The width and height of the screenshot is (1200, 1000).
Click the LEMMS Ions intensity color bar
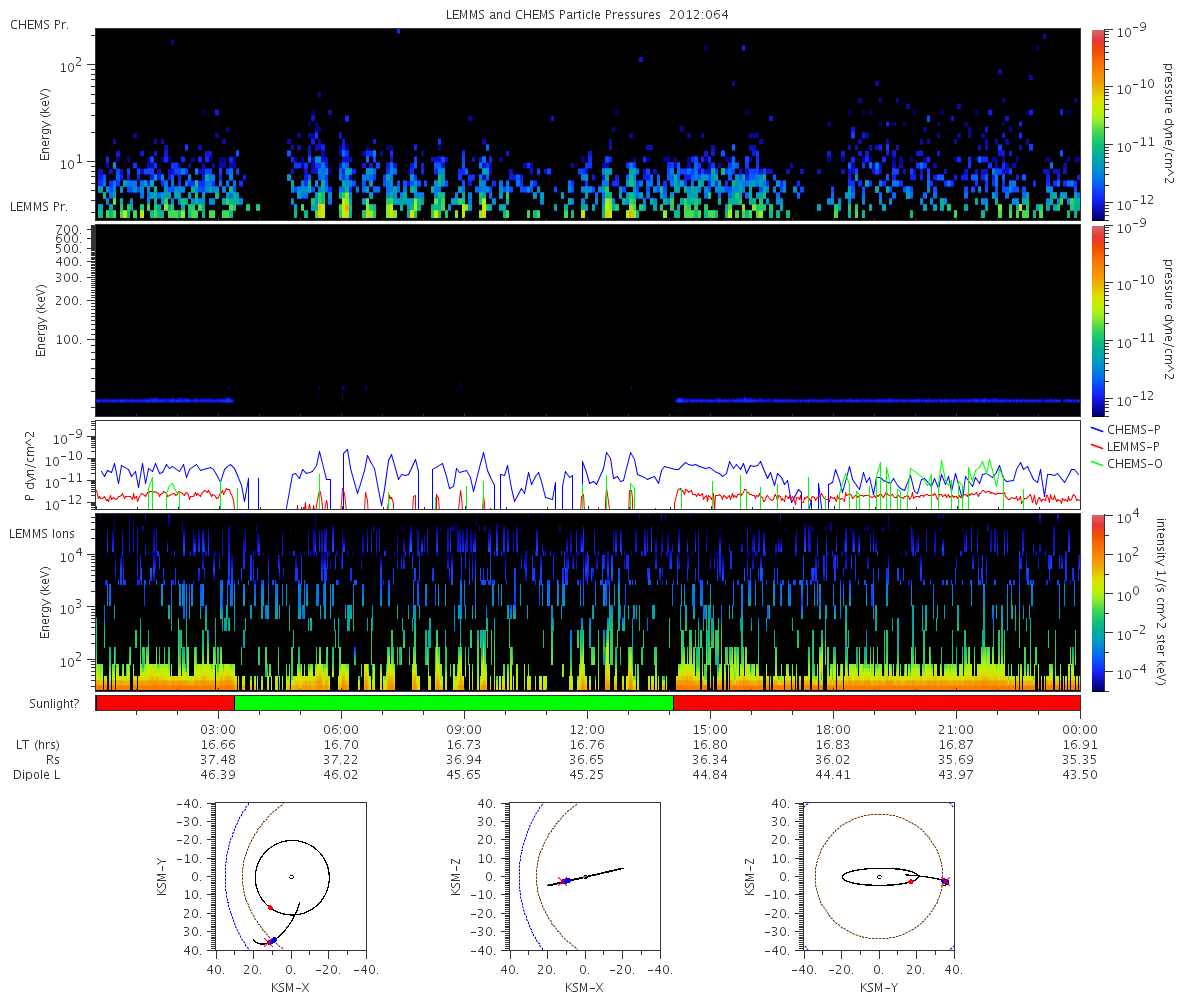(x=1097, y=602)
